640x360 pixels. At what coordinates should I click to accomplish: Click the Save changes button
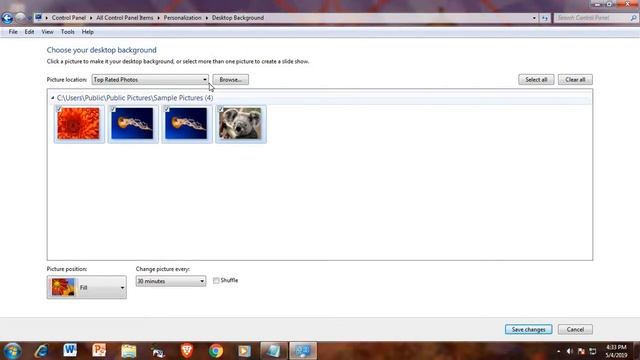(x=529, y=329)
